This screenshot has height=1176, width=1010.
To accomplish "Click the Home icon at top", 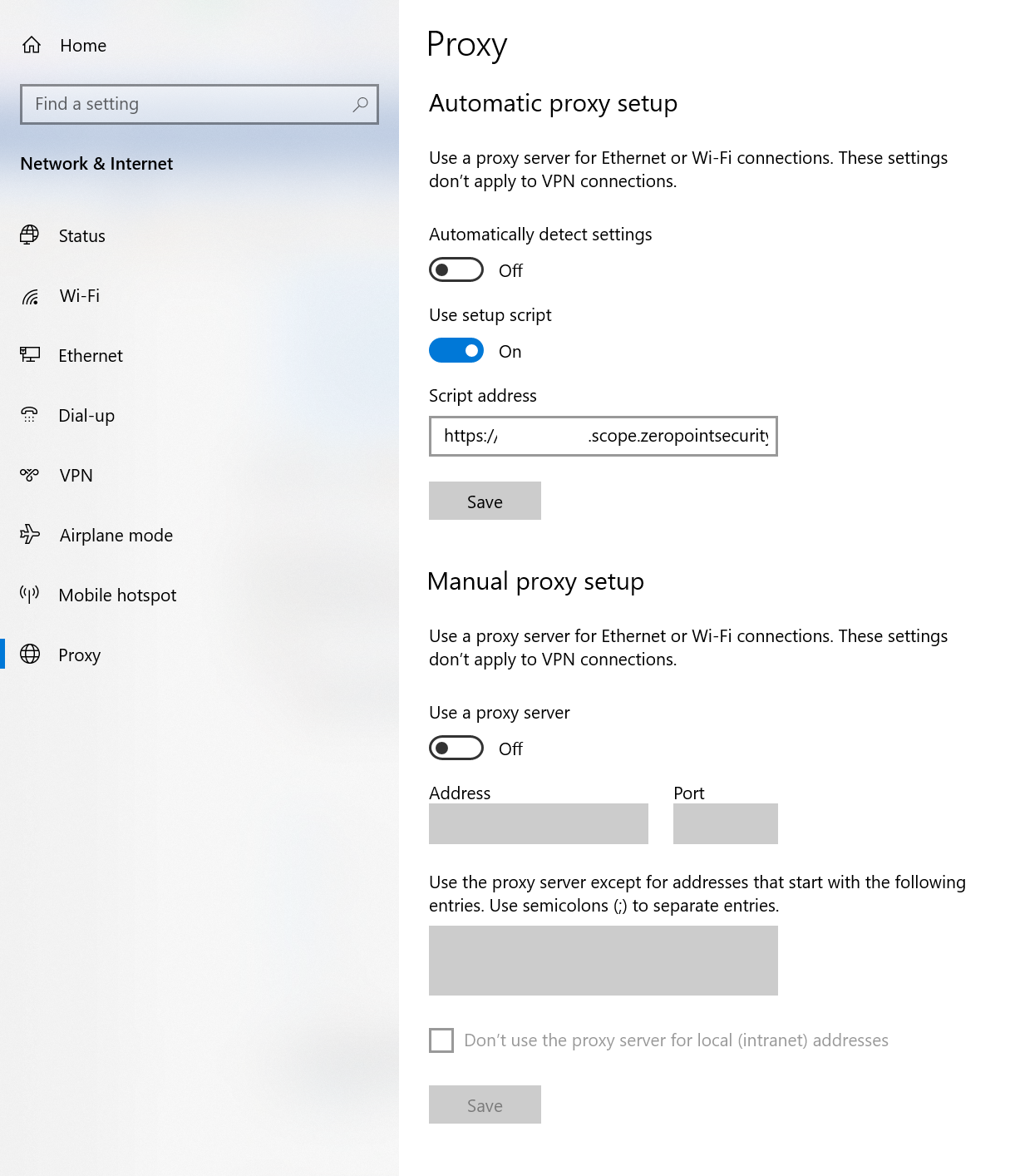I will pos(32,45).
